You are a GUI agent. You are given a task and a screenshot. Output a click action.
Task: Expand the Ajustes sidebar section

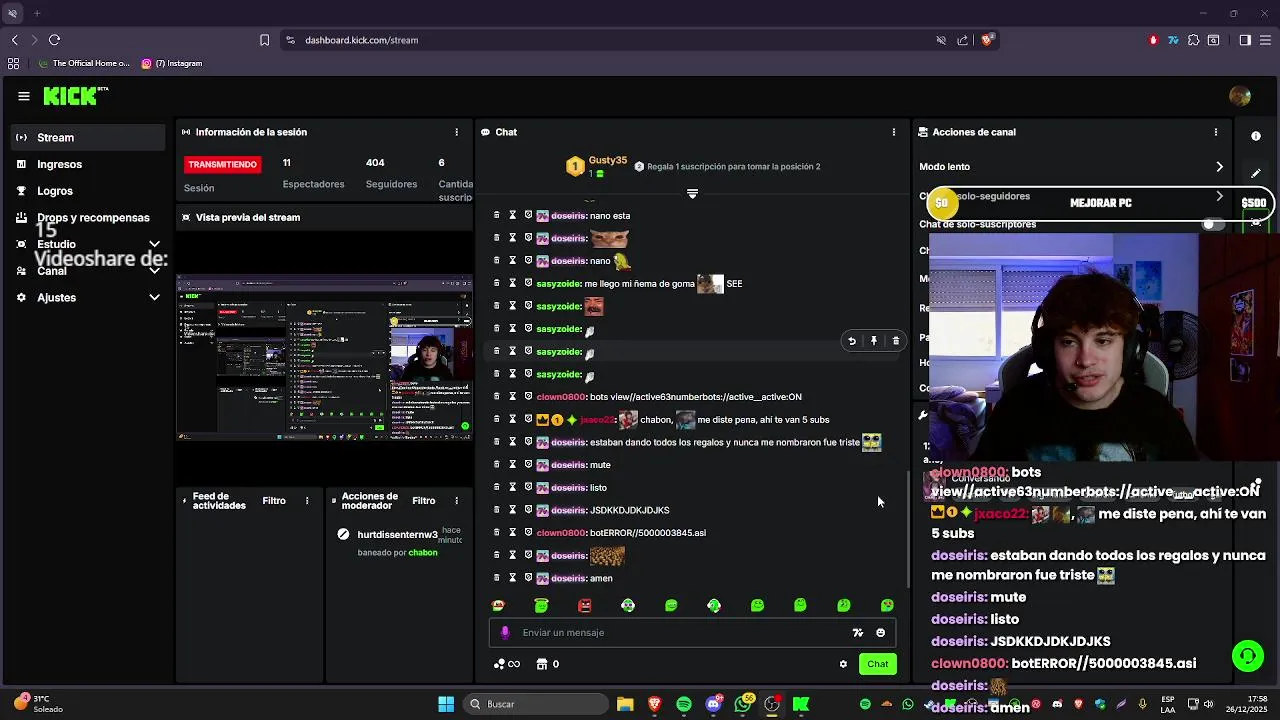[x=155, y=297]
